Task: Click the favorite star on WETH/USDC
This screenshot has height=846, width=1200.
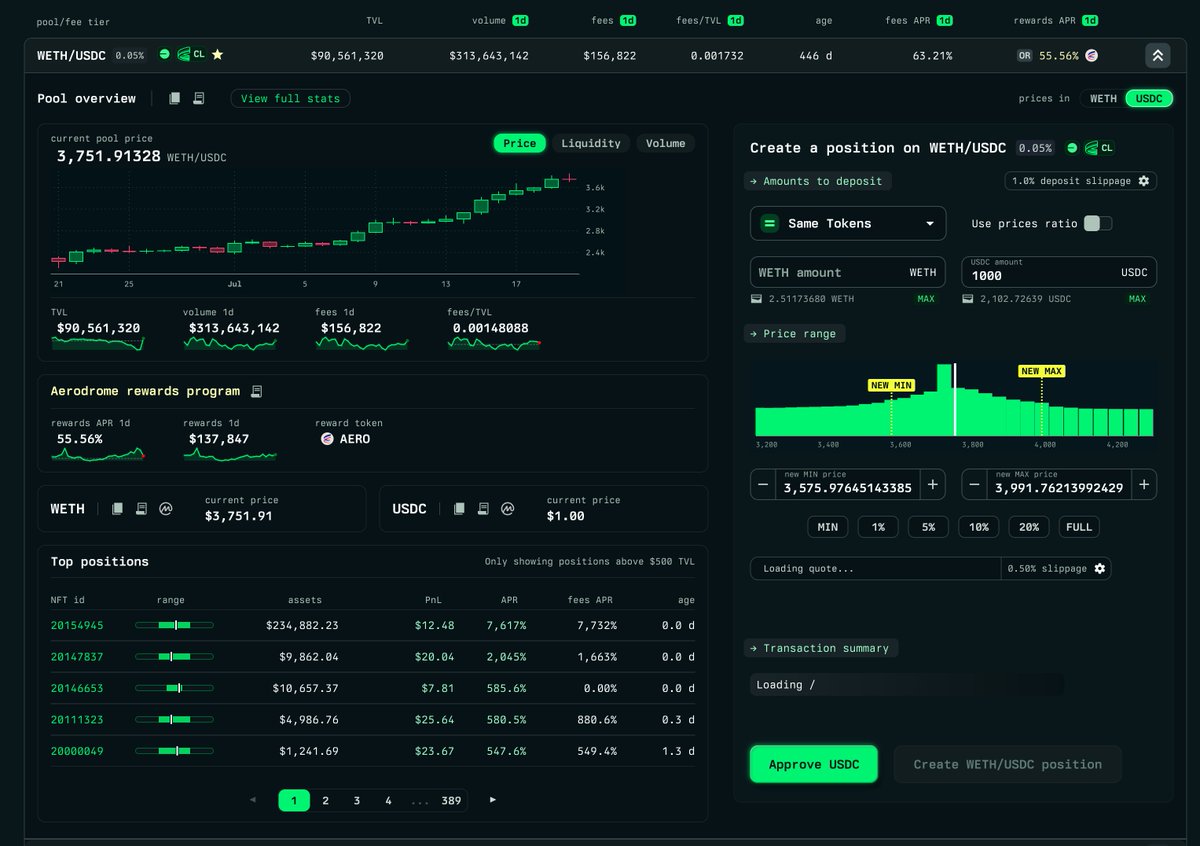Action: pos(217,55)
